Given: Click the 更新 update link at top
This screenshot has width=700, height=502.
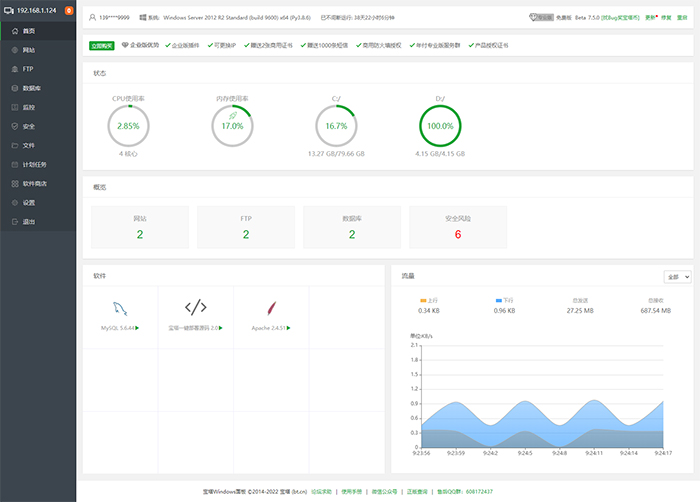Looking at the screenshot, I should tap(651, 17).
